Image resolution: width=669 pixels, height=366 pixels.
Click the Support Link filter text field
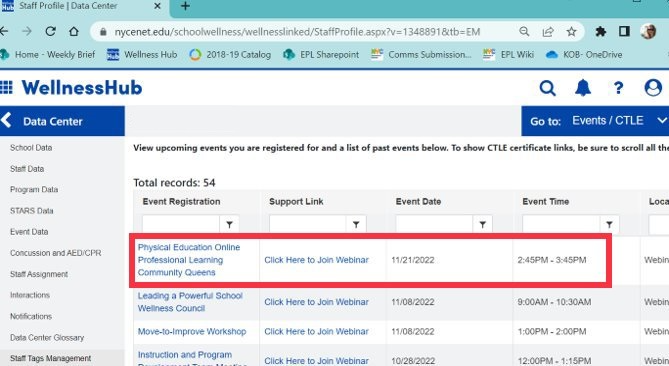click(x=308, y=224)
